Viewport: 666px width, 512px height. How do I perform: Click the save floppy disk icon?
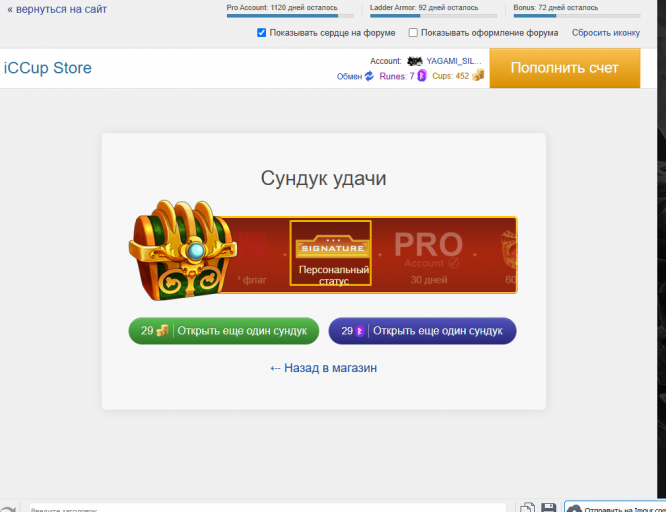(548, 508)
